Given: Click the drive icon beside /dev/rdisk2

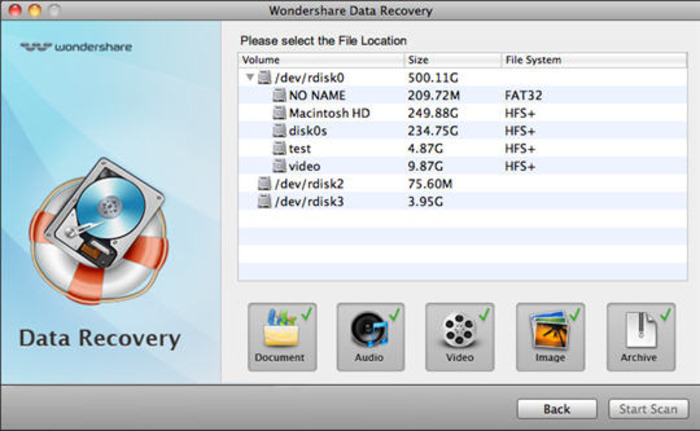Looking at the screenshot, I should 265,184.
